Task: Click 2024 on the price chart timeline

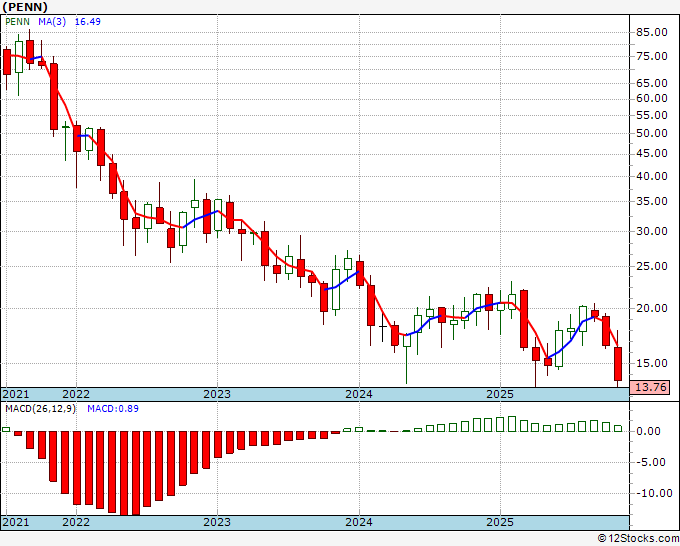Action: (359, 394)
